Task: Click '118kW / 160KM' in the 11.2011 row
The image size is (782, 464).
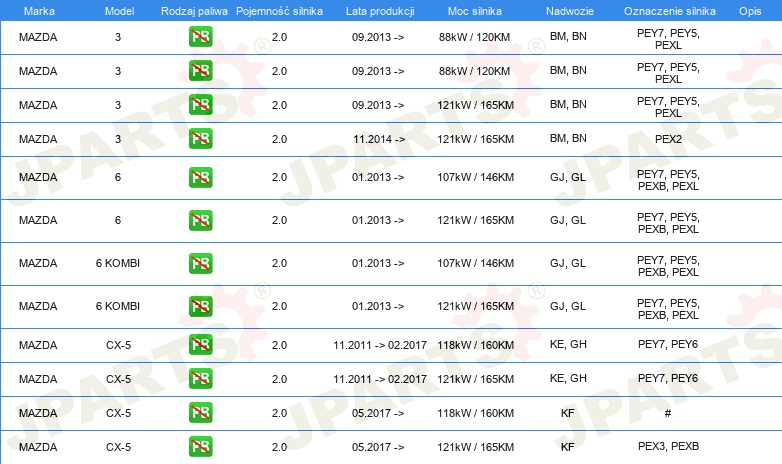Action: (476, 345)
